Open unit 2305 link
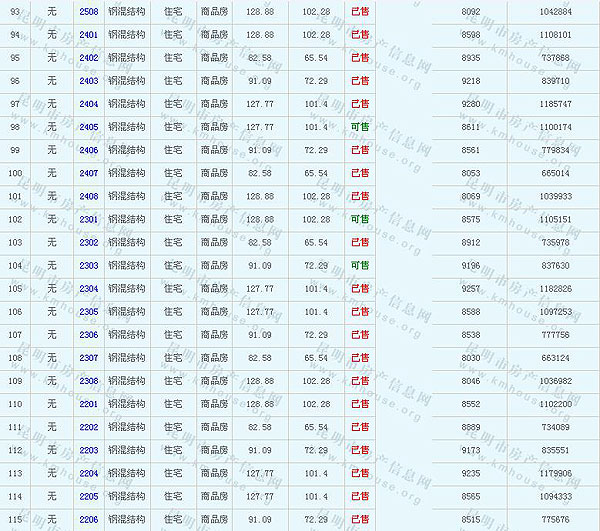600x531 pixels. [89, 312]
